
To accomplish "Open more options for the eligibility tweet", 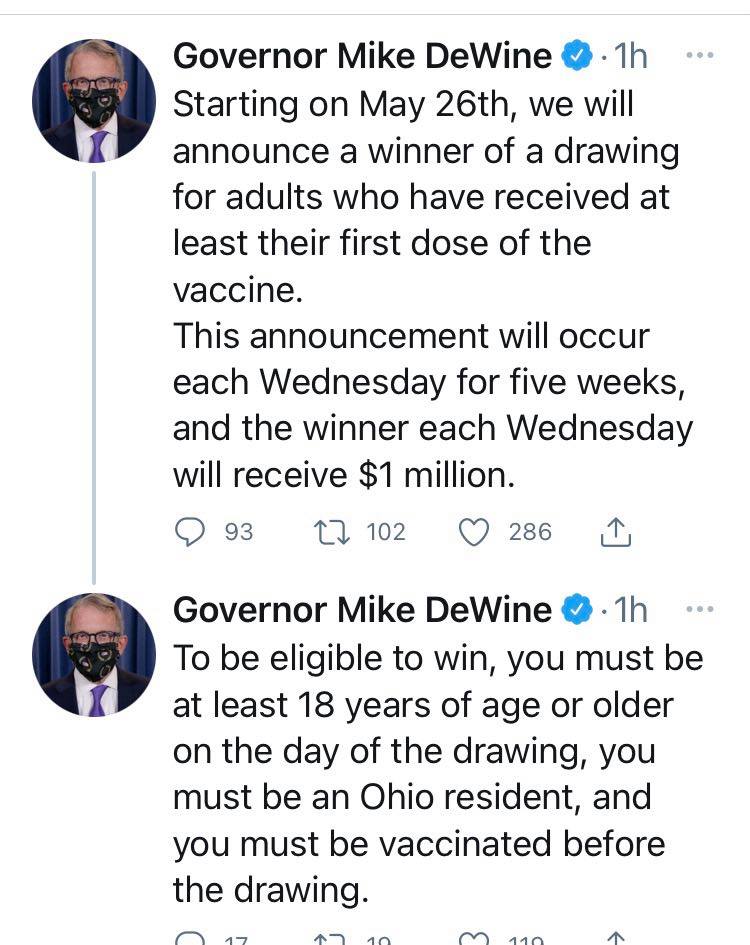I will coord(698,608).
